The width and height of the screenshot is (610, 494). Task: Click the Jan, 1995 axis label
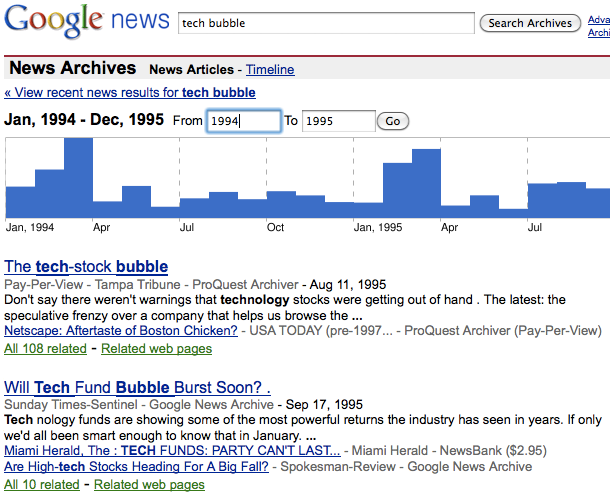[x=378, y=227]
